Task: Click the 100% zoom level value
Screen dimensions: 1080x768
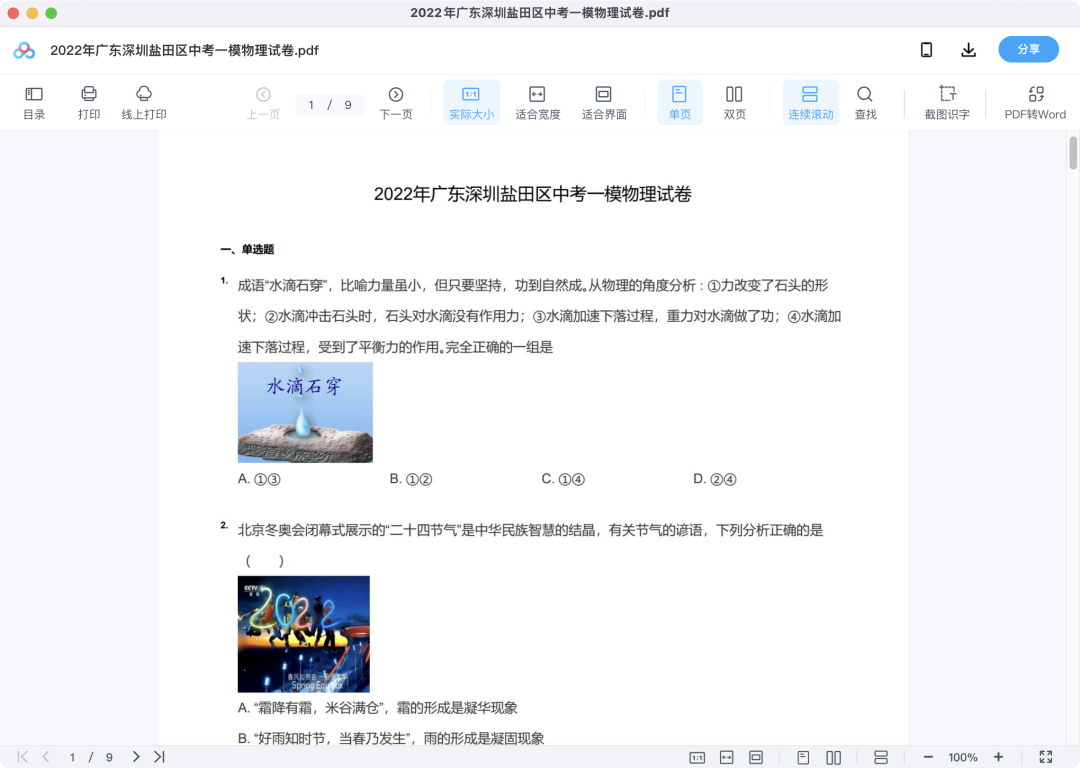Action: [963, 758]
